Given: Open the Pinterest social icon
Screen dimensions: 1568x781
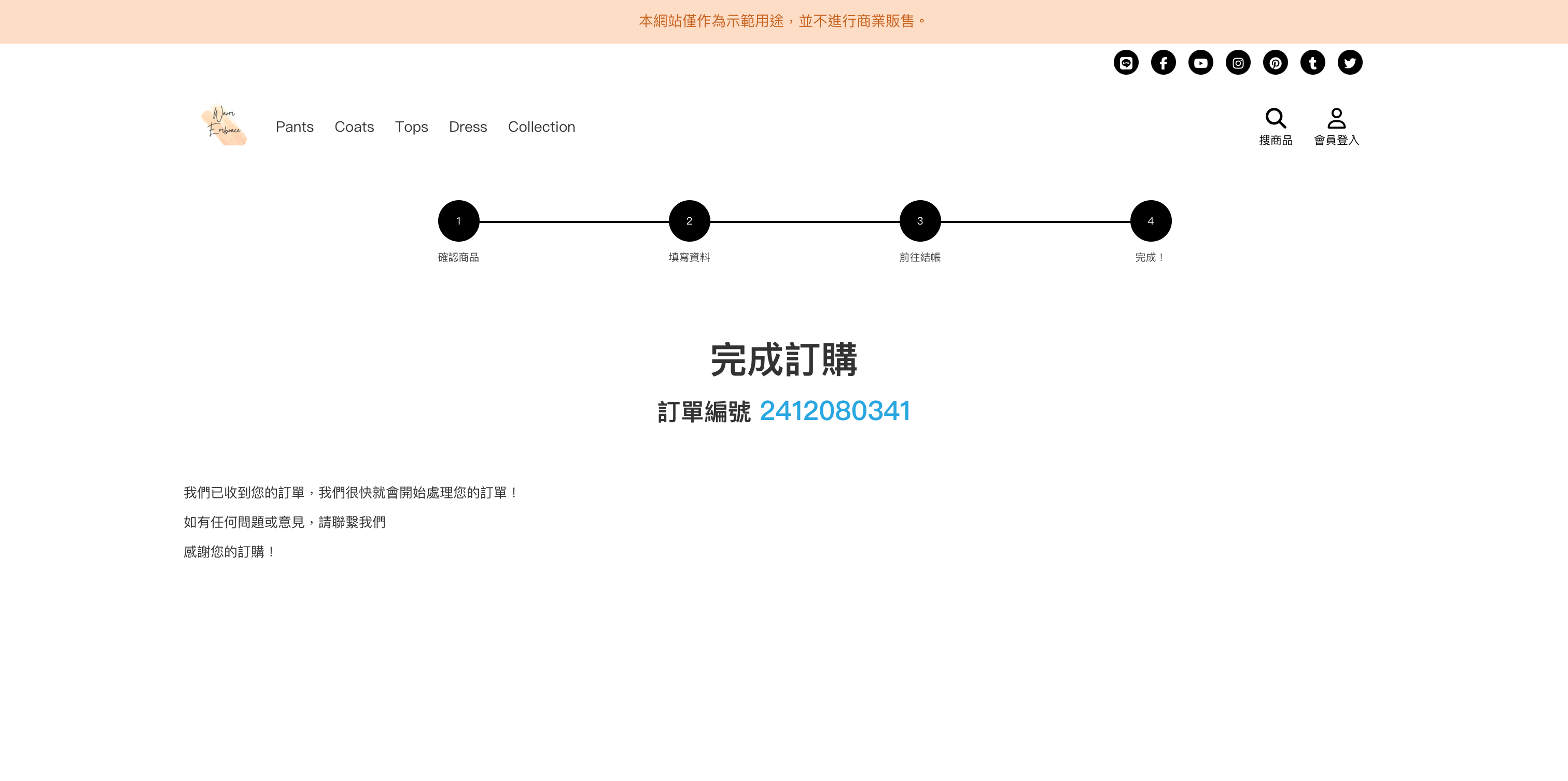Looking at the screenshot, I should [x=1275, y=63].
